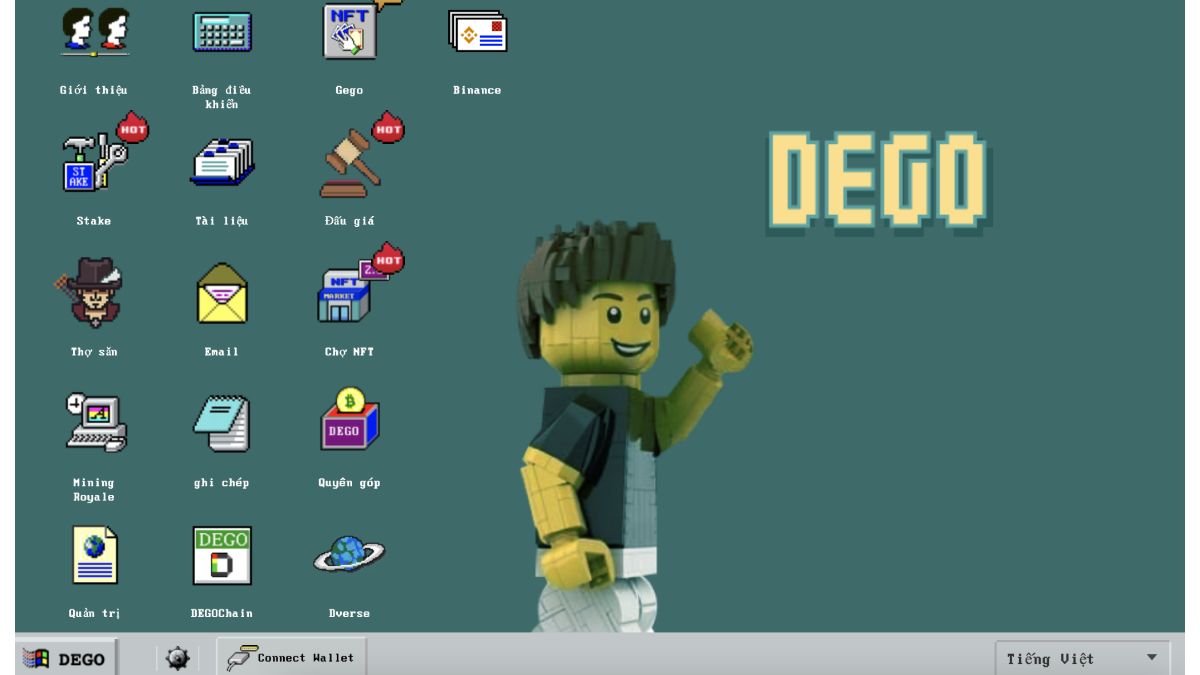
Task: Open the Stake icon
Action: 94,162
